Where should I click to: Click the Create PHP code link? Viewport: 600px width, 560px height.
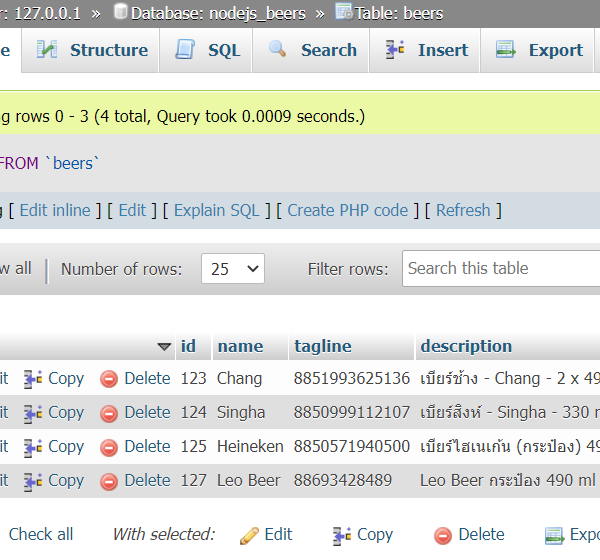(347, 210)
